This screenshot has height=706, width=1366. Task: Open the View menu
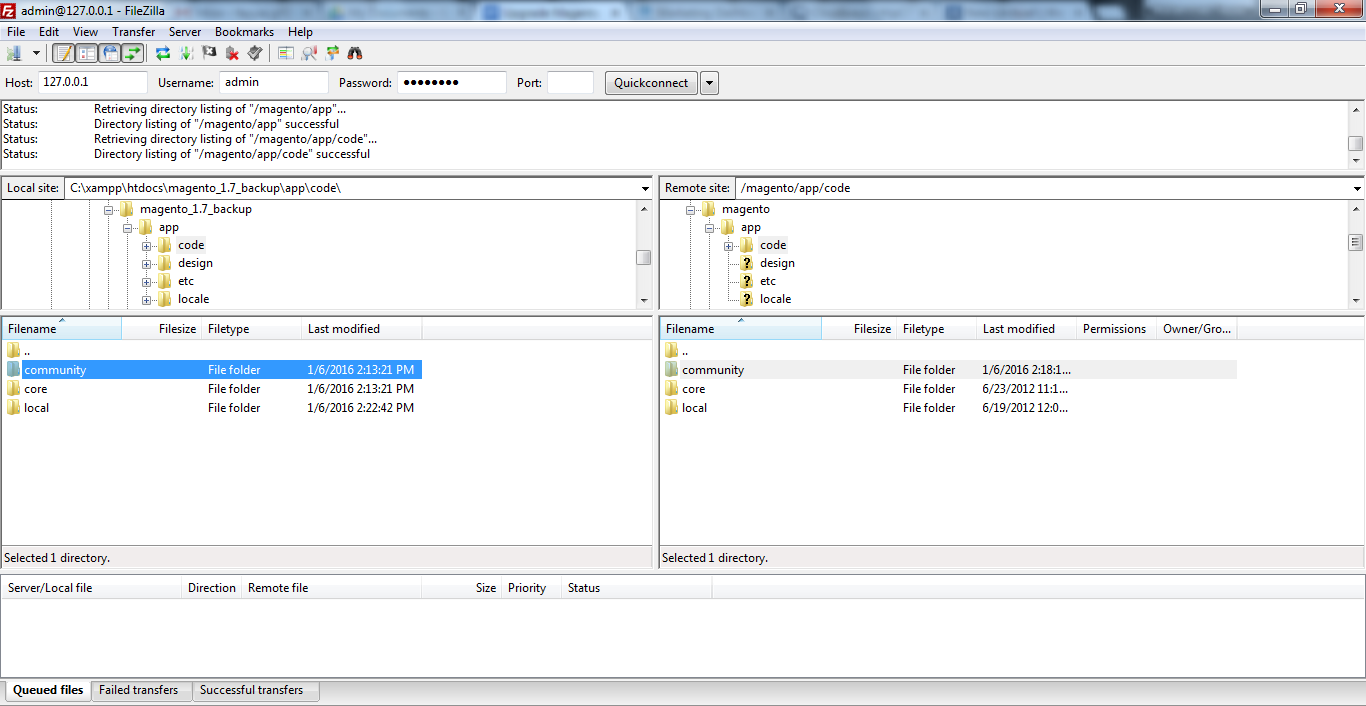coord(86,32)
